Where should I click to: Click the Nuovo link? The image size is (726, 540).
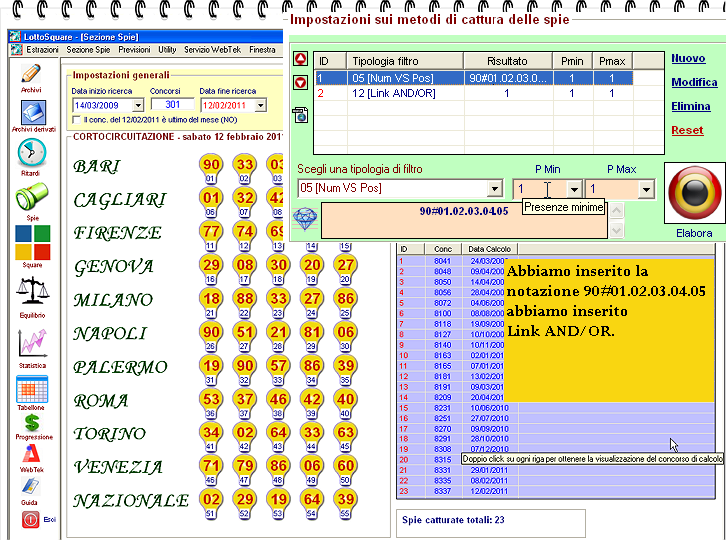688,59
